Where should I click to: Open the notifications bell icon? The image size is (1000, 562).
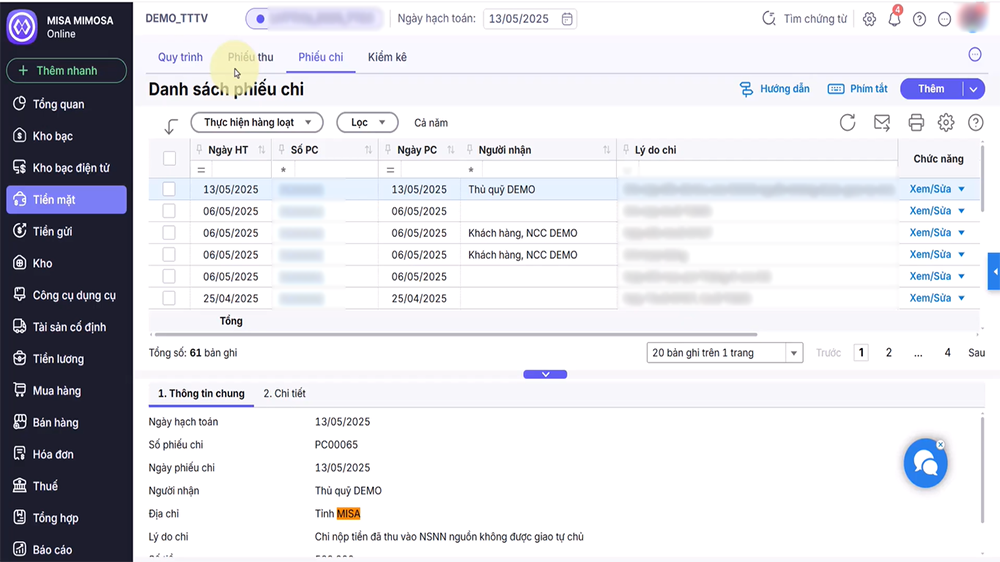click(x=894, y=19)
